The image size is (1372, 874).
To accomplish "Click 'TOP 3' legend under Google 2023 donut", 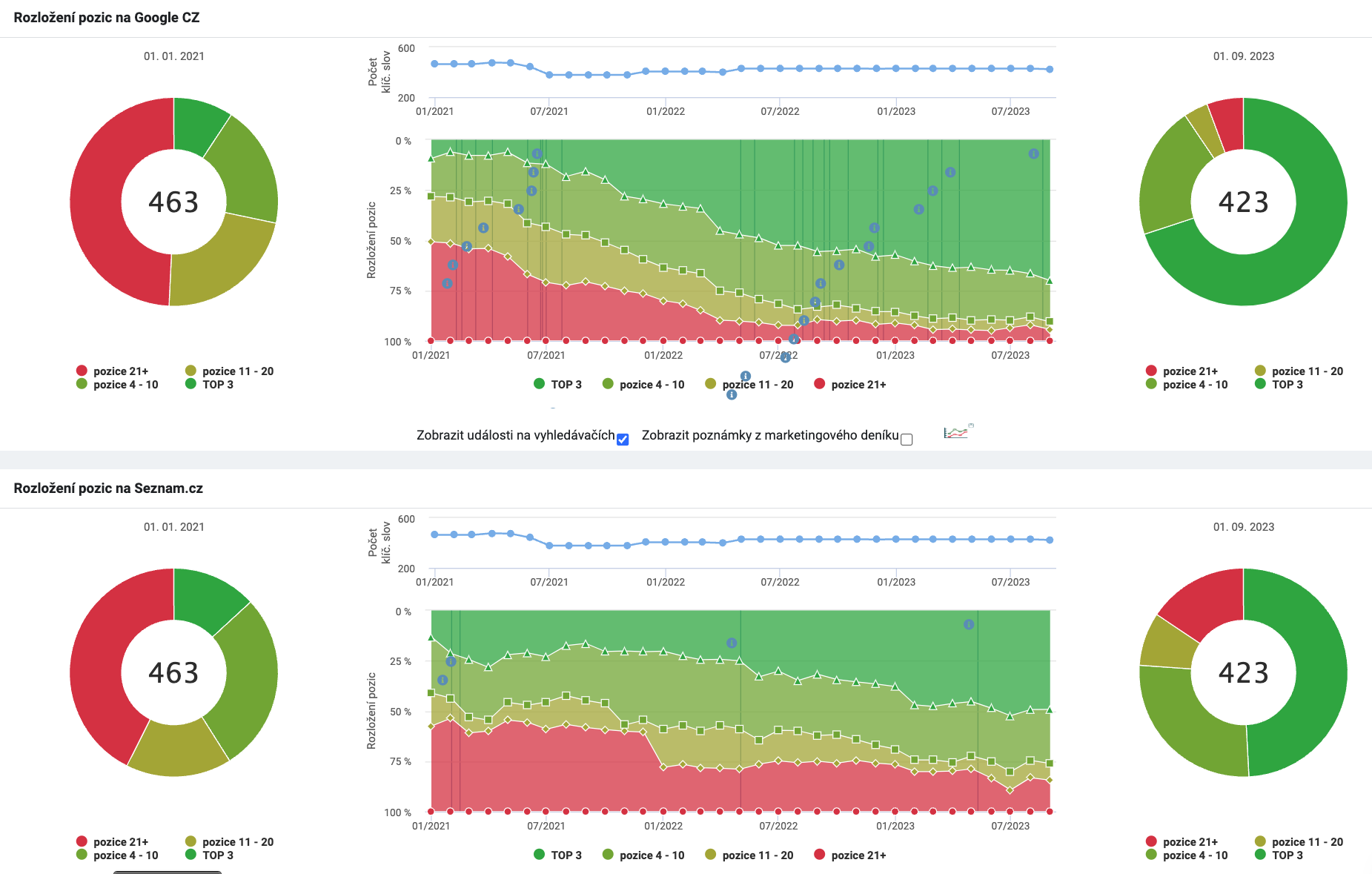I will click(1279, 384).
